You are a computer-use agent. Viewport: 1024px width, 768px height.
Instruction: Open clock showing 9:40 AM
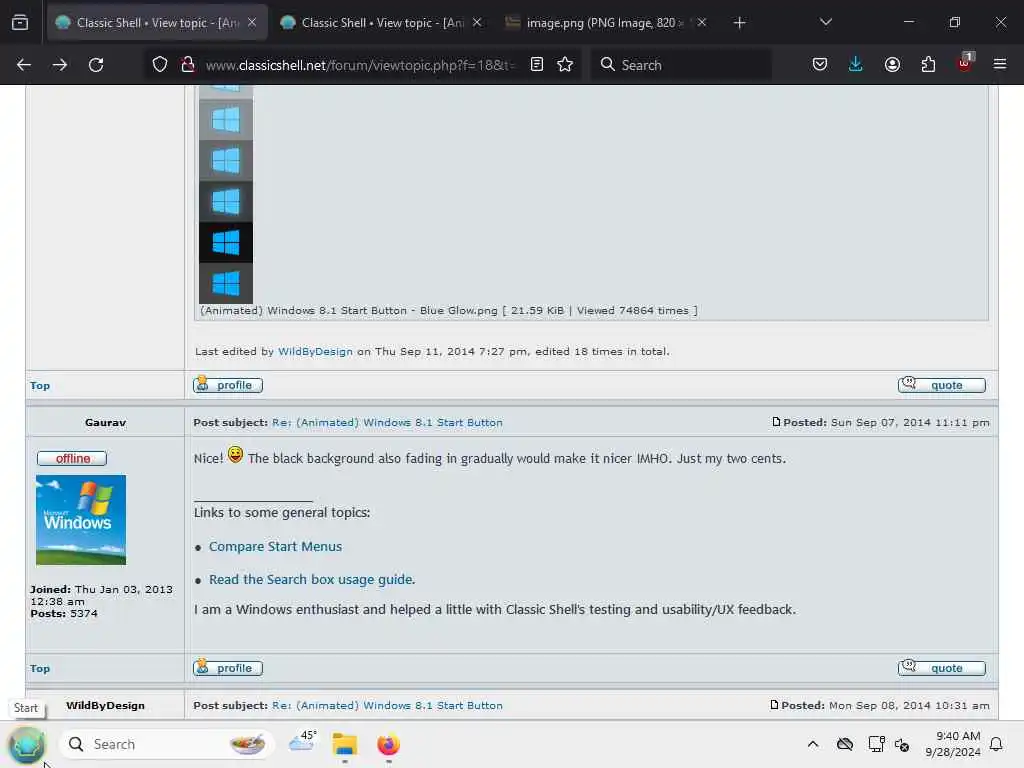pos(953,744)
